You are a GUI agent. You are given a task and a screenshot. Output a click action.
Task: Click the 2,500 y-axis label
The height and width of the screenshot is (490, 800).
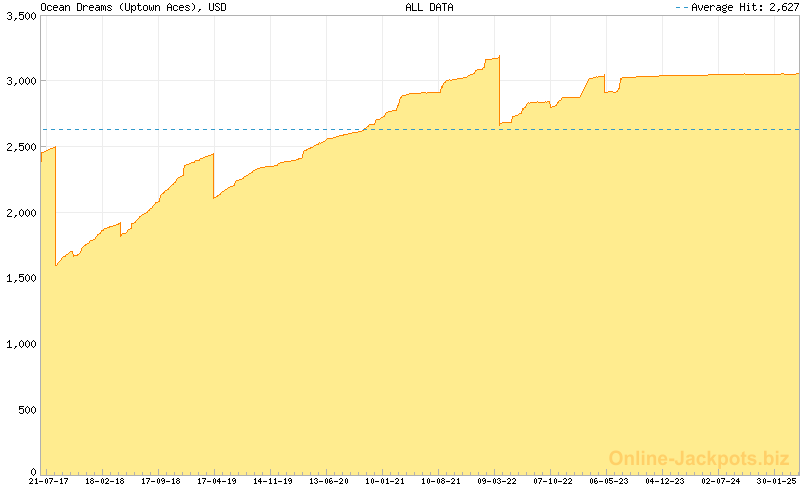pos(20,147)
